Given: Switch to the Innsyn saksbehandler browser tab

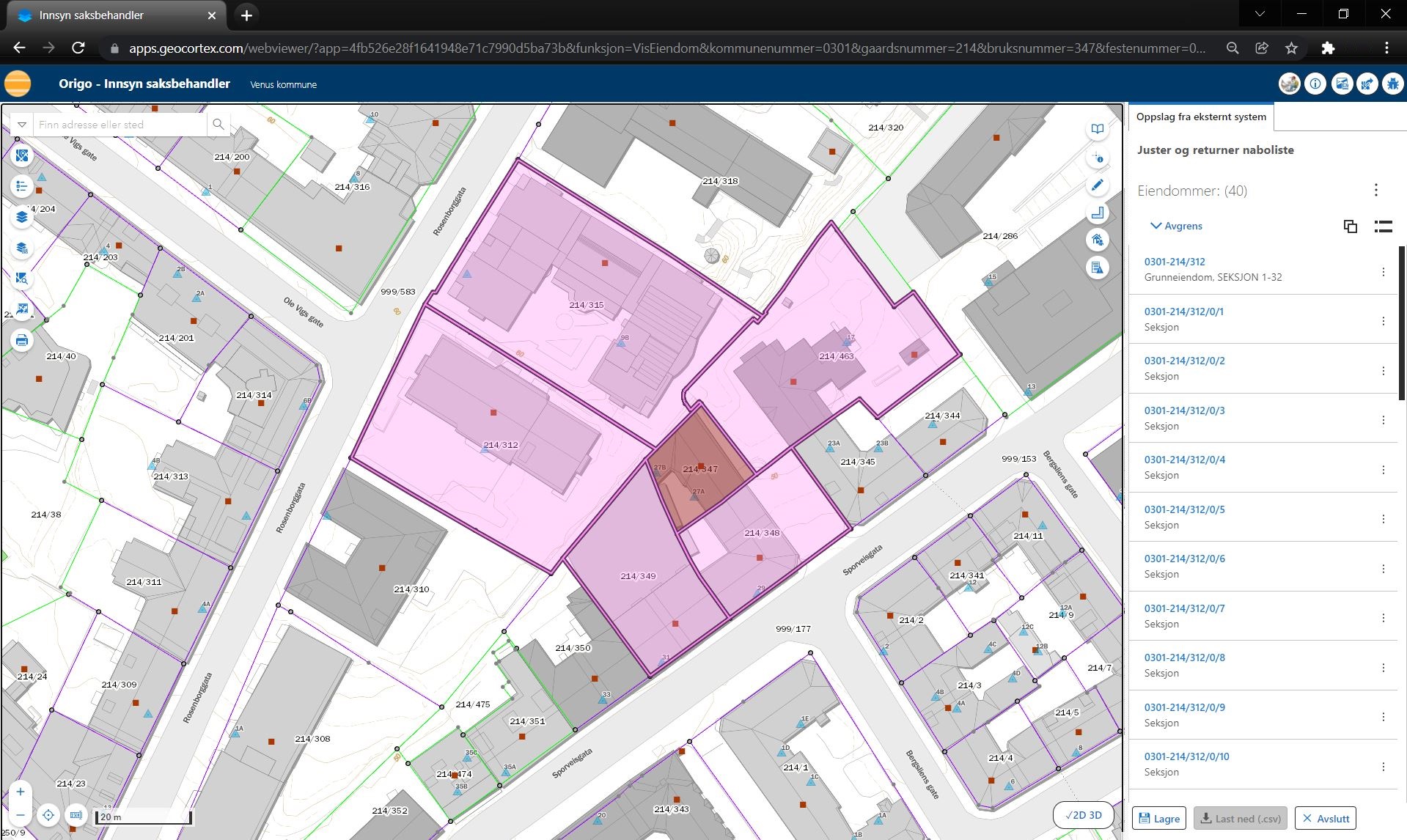Looking at the screenshot, I should pos(117,15).
